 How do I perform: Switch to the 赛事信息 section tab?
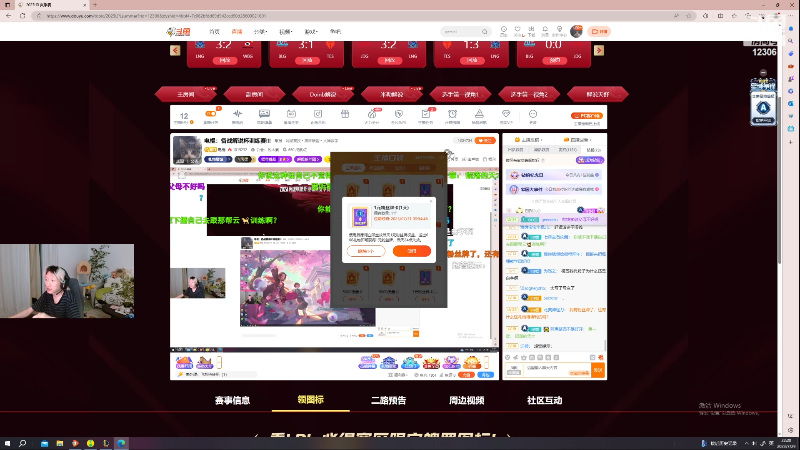click(233, 401)
